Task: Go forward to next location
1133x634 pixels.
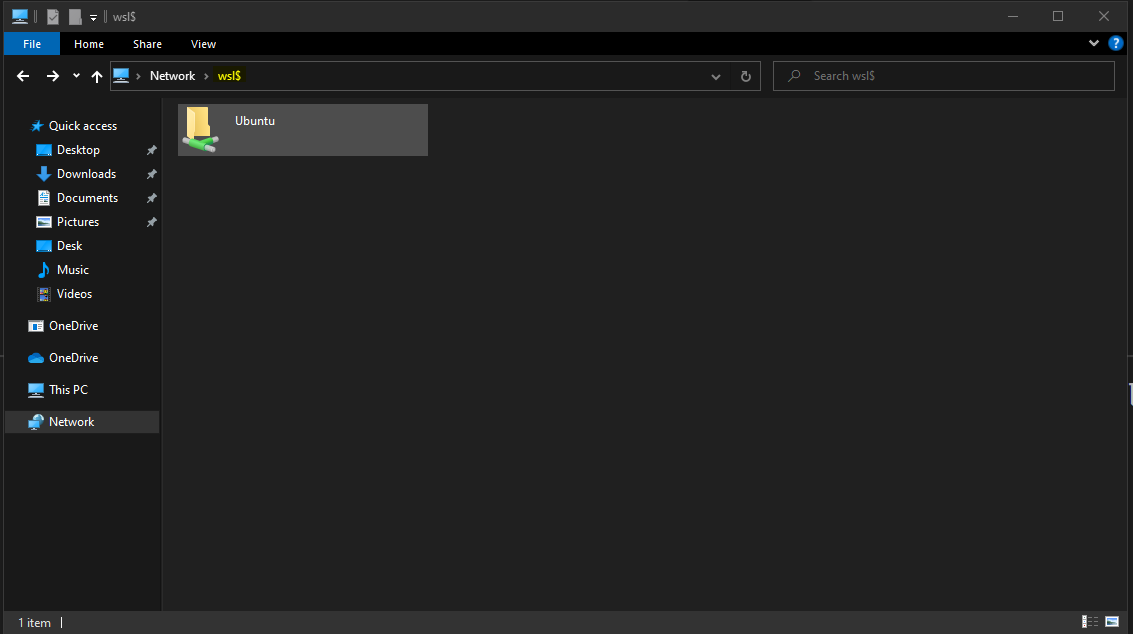Action: click(53, 76)
